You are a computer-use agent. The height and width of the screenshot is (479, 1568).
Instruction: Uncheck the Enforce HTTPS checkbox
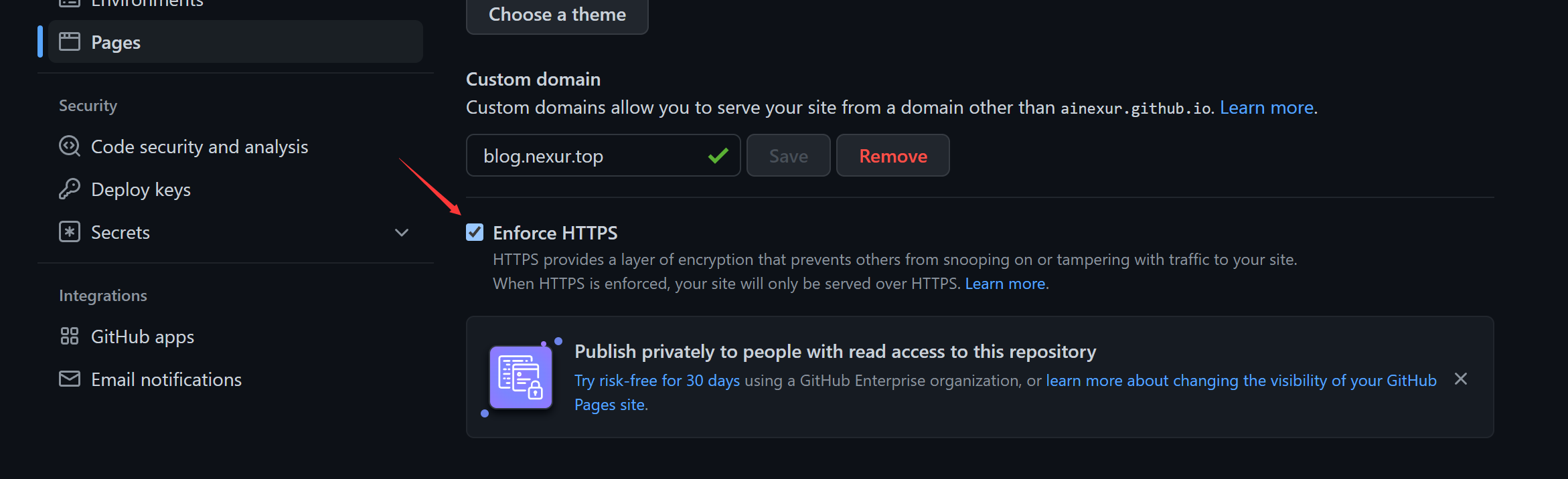pos(475,232)
